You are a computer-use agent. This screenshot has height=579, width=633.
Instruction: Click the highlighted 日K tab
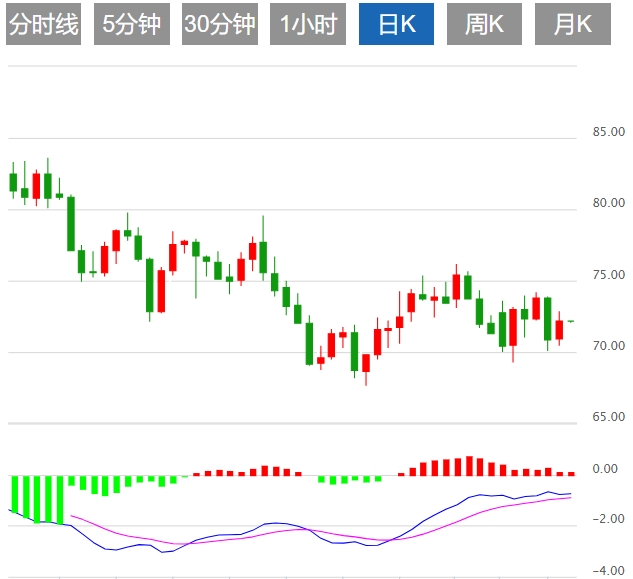coord(395,25)
